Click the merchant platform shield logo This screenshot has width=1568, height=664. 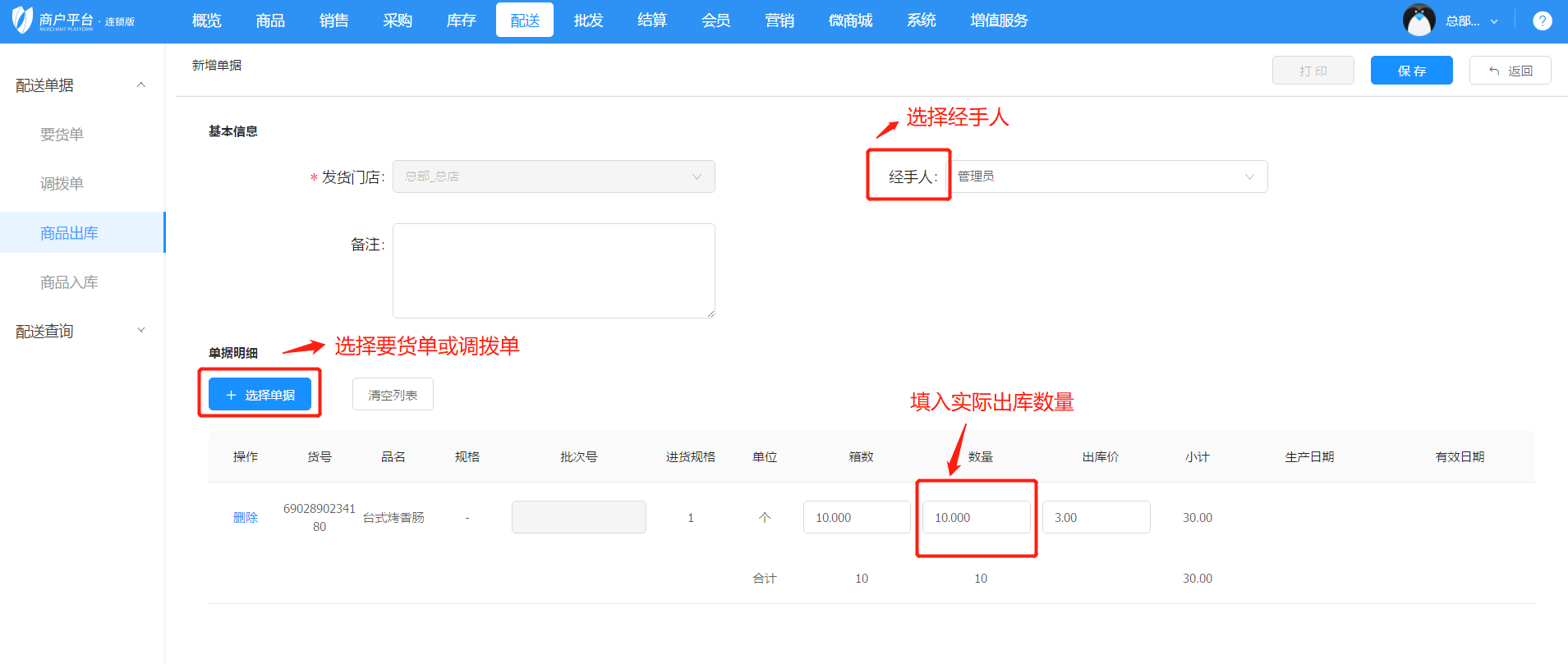[x=23, y=20]
